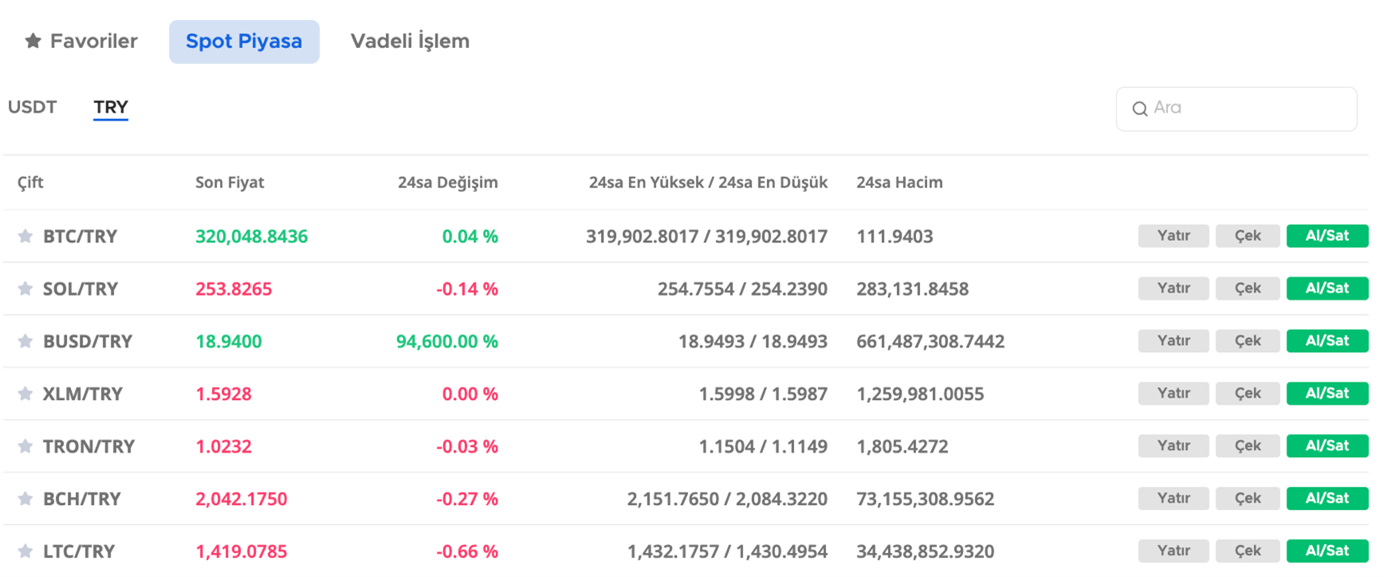Switch to the Vadeli İşlem tab
The height and width of the screenshot is (577, 1384).
409,41
